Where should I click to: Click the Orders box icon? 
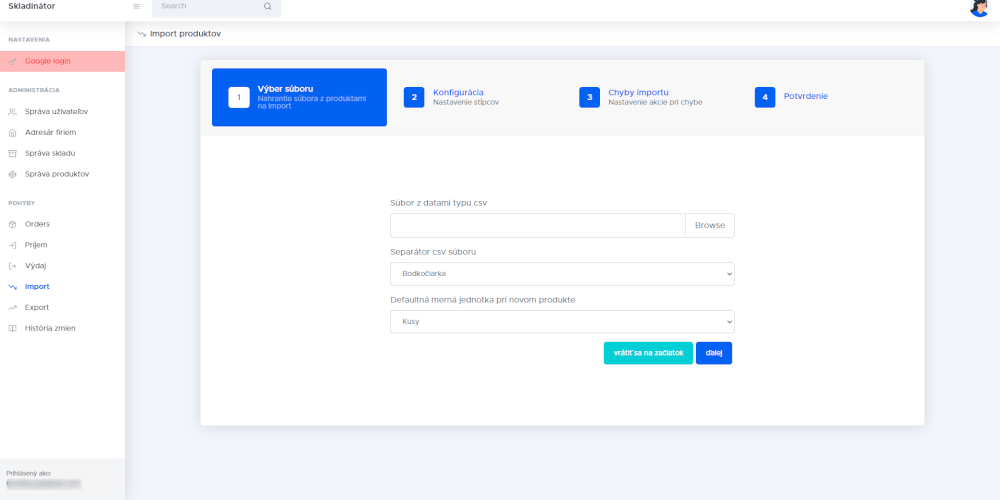pyautogui.click(x=12, y=224)
